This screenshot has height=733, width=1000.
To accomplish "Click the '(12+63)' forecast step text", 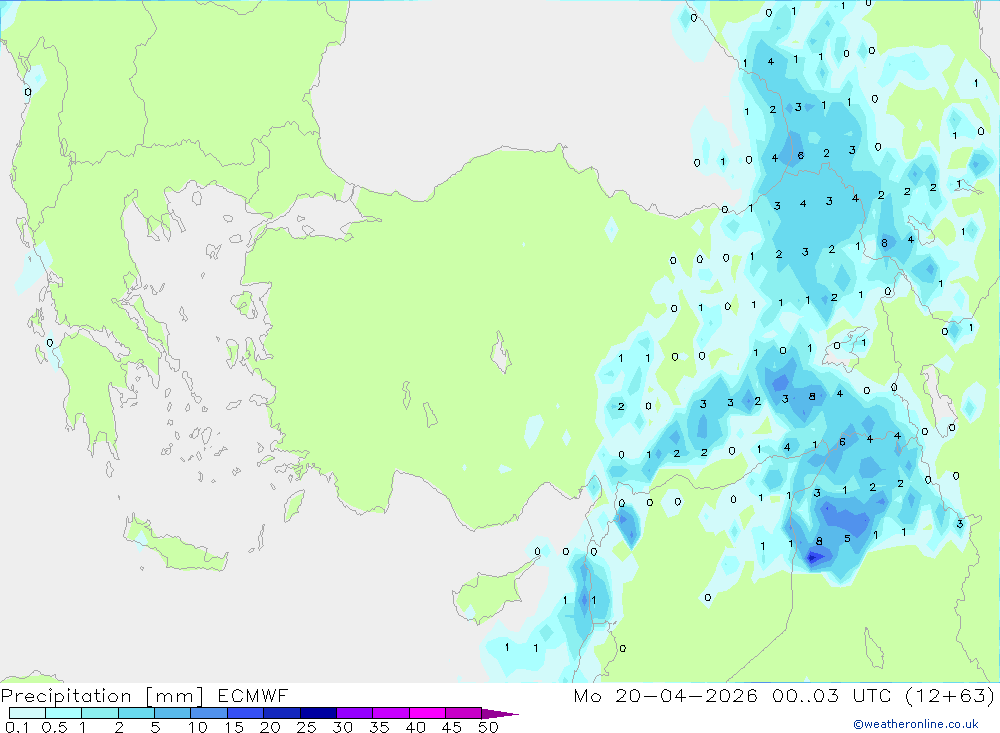I will tap(950, 695).
